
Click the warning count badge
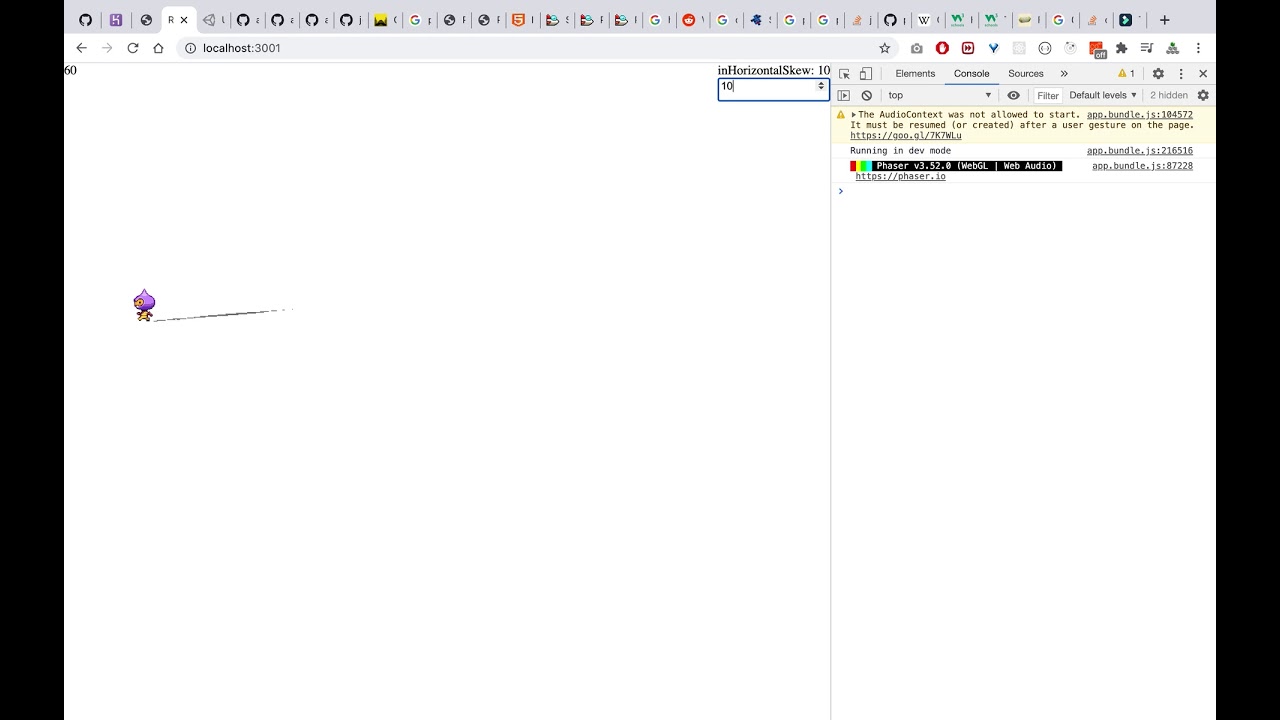[1126, 74]
